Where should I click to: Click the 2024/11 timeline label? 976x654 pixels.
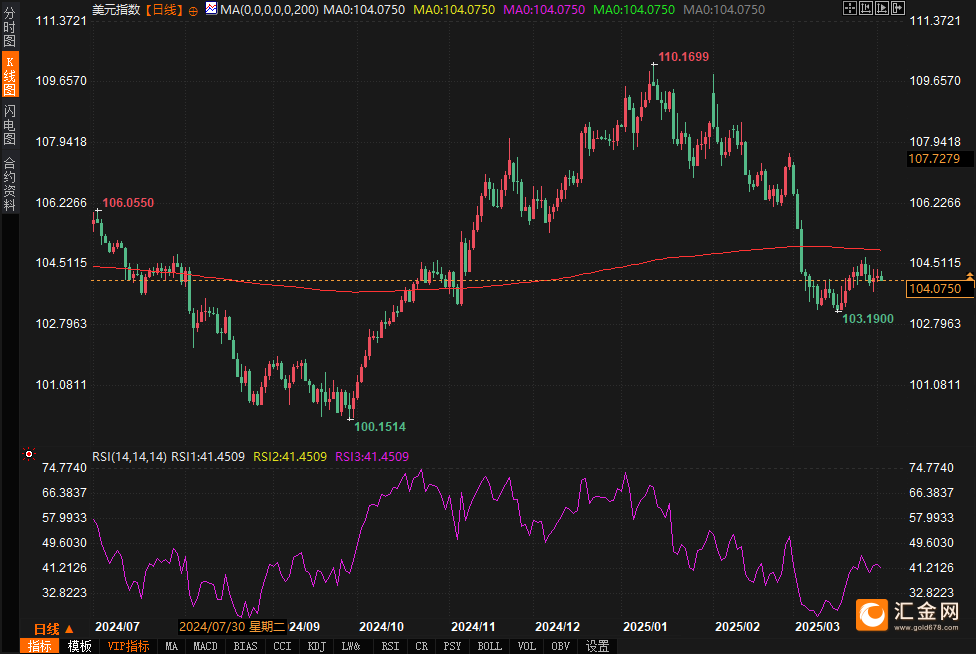(x=473, y=627)
